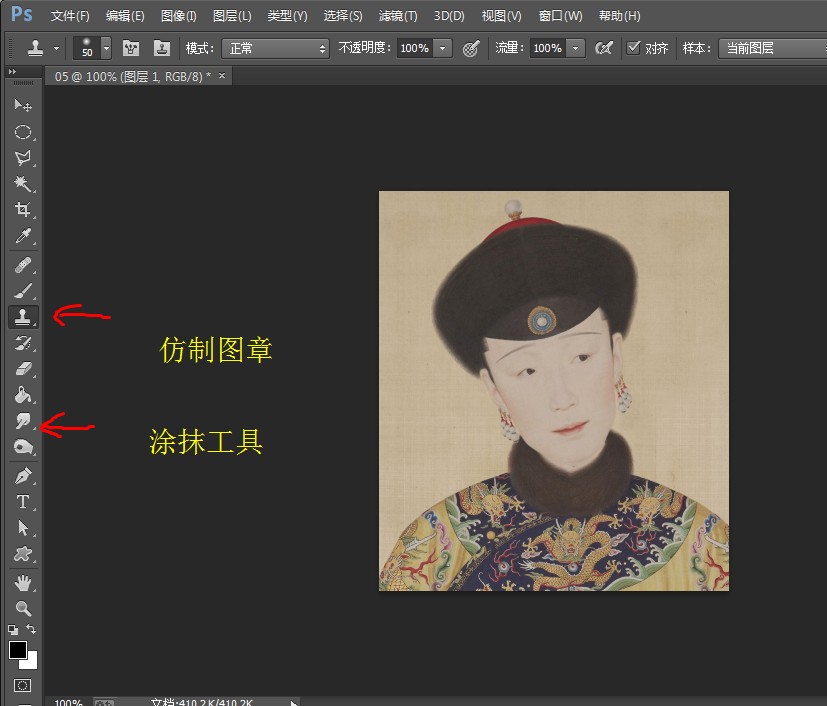Screen dimensions: 827x706
Task: Select the History Brush tool
Action: point(23,343)
